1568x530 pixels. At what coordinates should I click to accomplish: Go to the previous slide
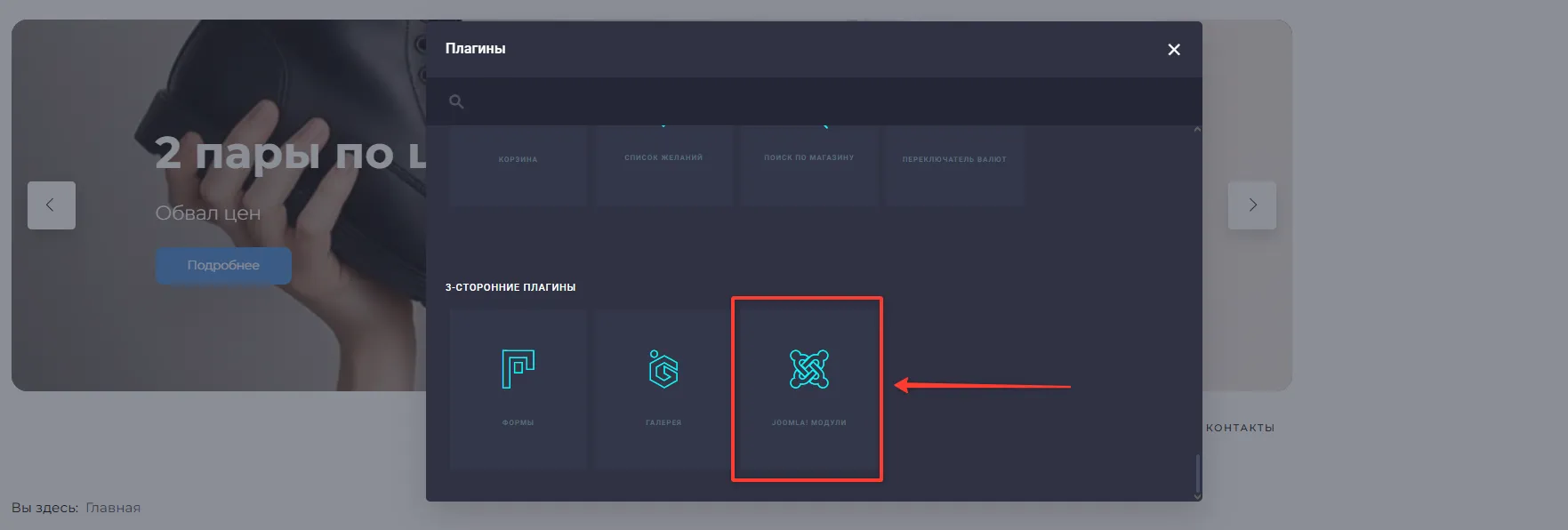pos(52,205)
